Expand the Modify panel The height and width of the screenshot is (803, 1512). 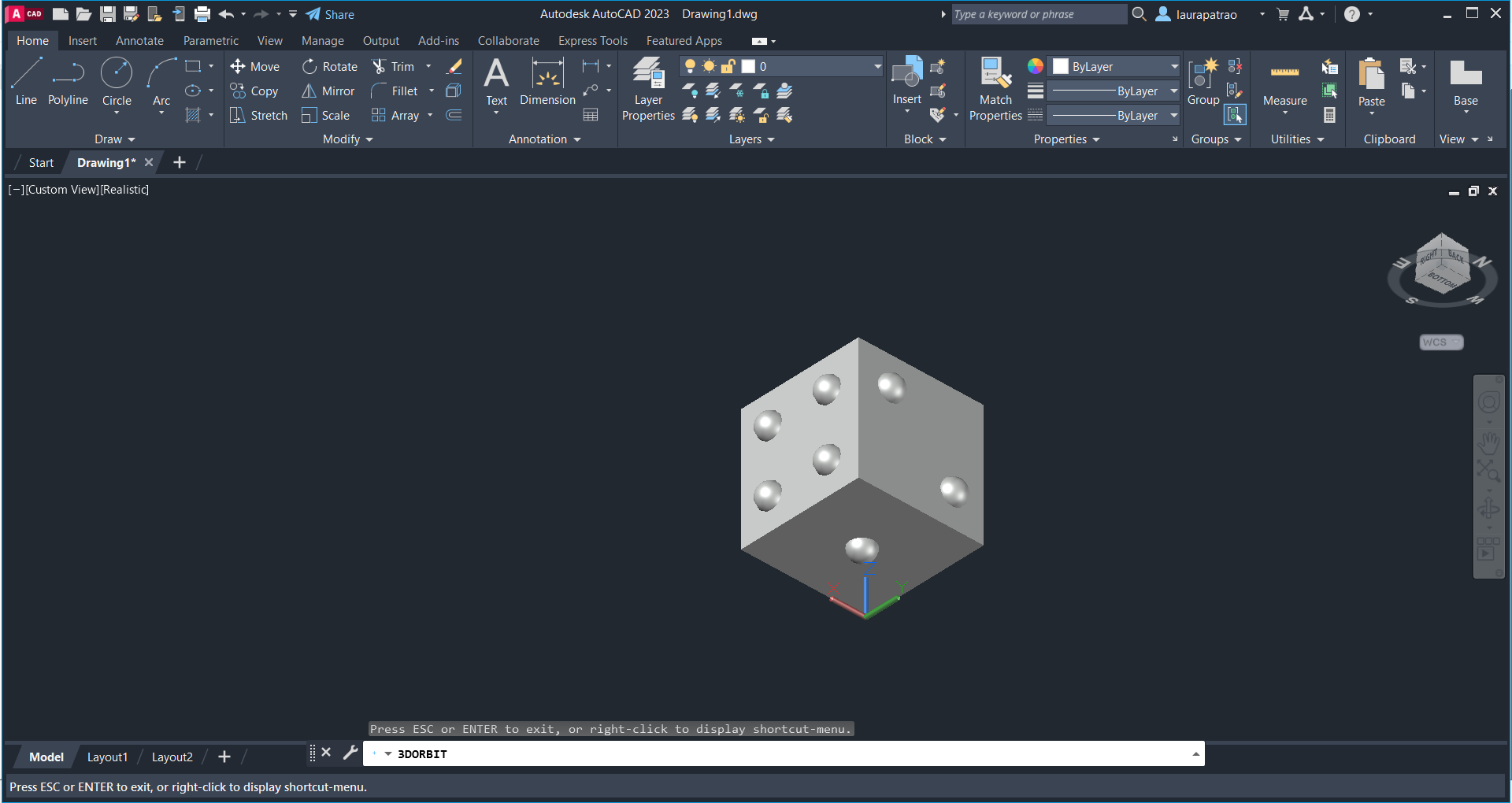point(348,139)
